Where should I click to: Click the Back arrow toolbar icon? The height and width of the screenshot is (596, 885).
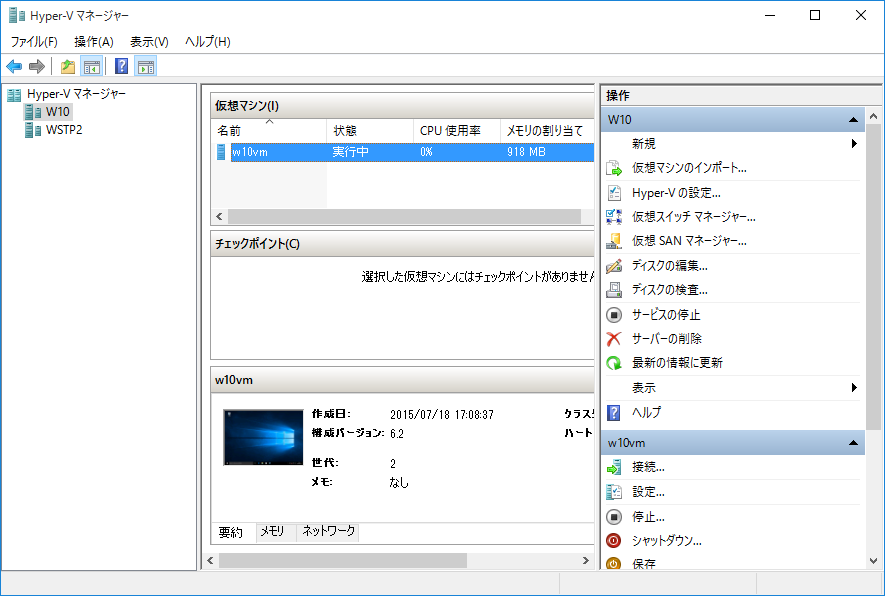14,67
